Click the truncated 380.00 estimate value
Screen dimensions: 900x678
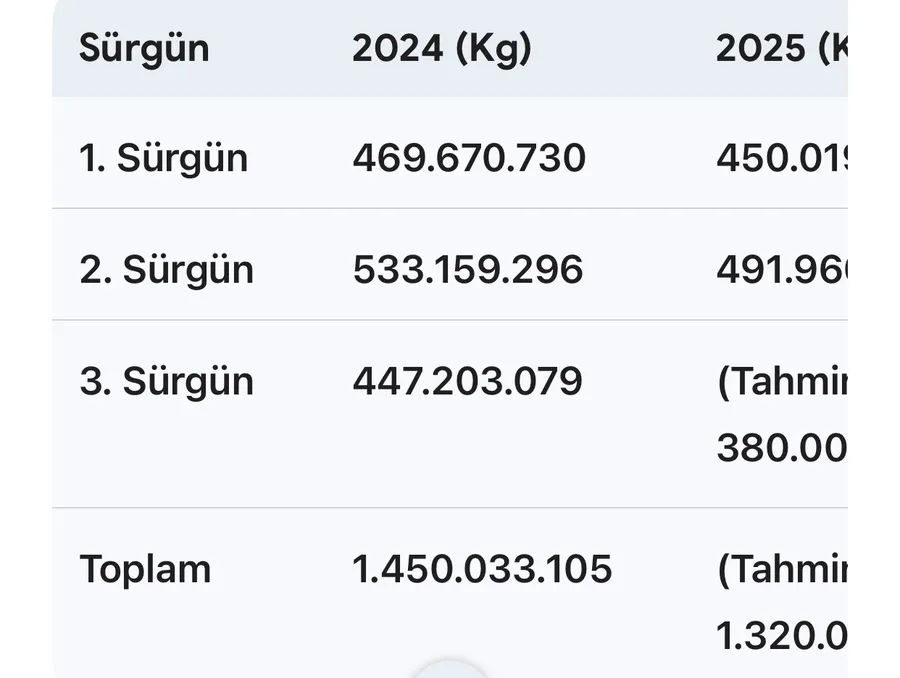tap(781, 448)
